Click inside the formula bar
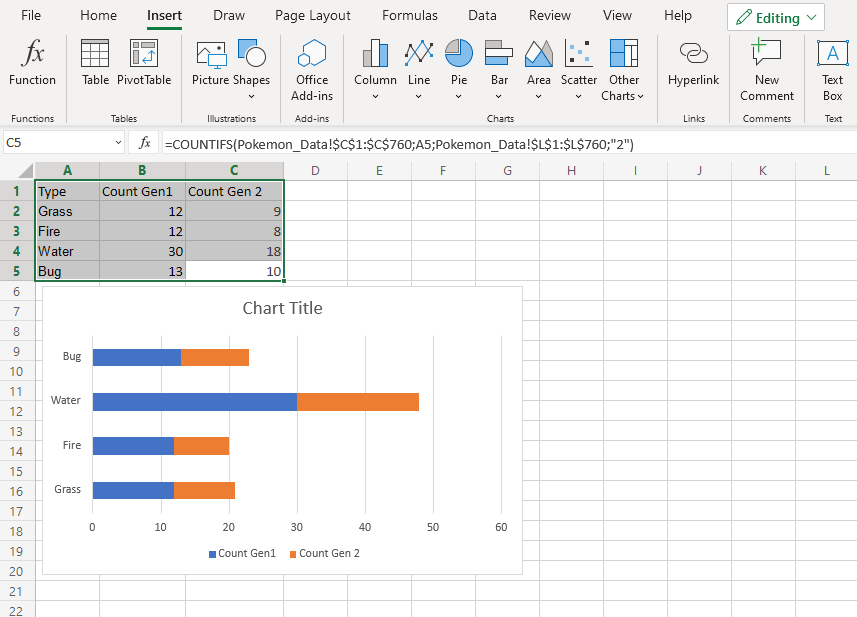Screen dimensions: 857x617 [x=400, y=142]
